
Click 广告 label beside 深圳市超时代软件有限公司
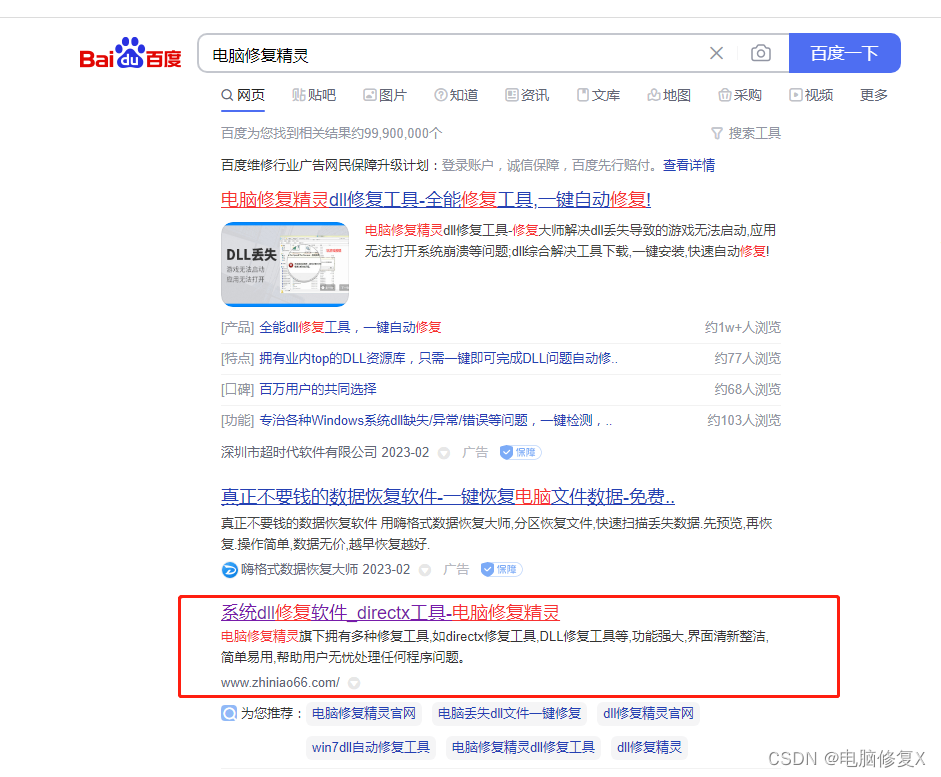(x=475, y=452)
